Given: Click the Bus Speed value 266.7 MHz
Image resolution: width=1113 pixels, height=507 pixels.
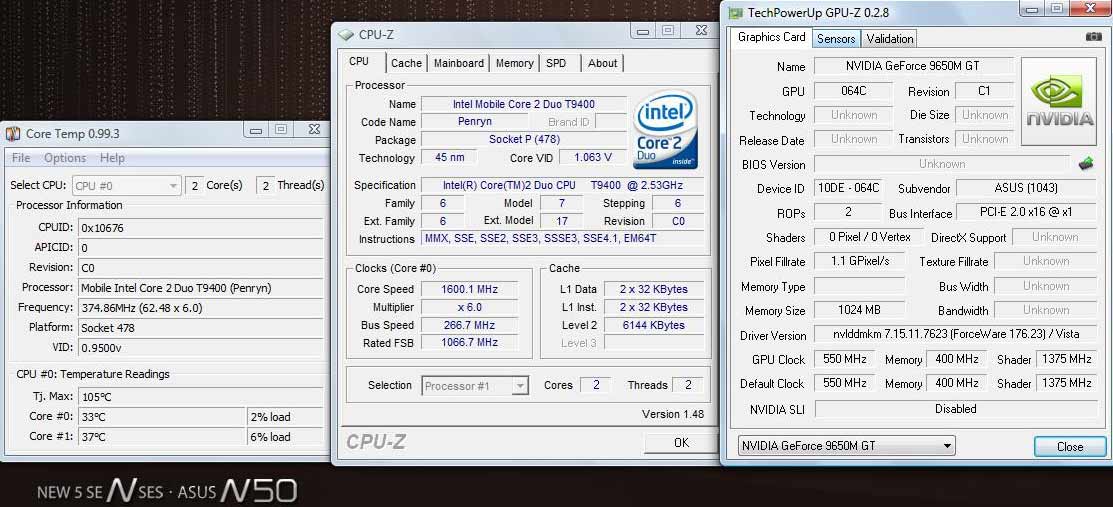Looking at the screenshot, I should 468,325.
